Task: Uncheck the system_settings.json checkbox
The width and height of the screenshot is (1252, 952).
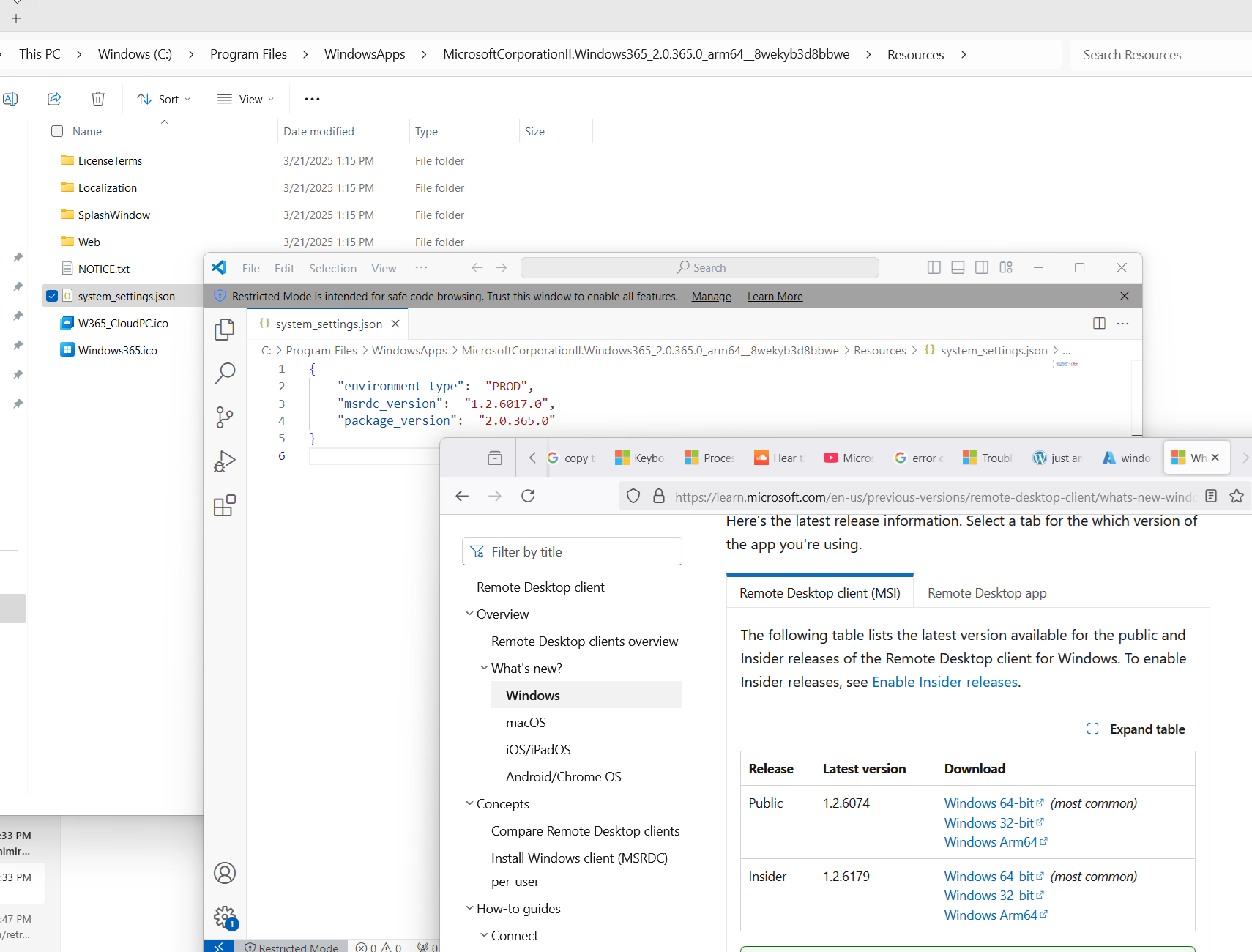Action: [52, 296]
